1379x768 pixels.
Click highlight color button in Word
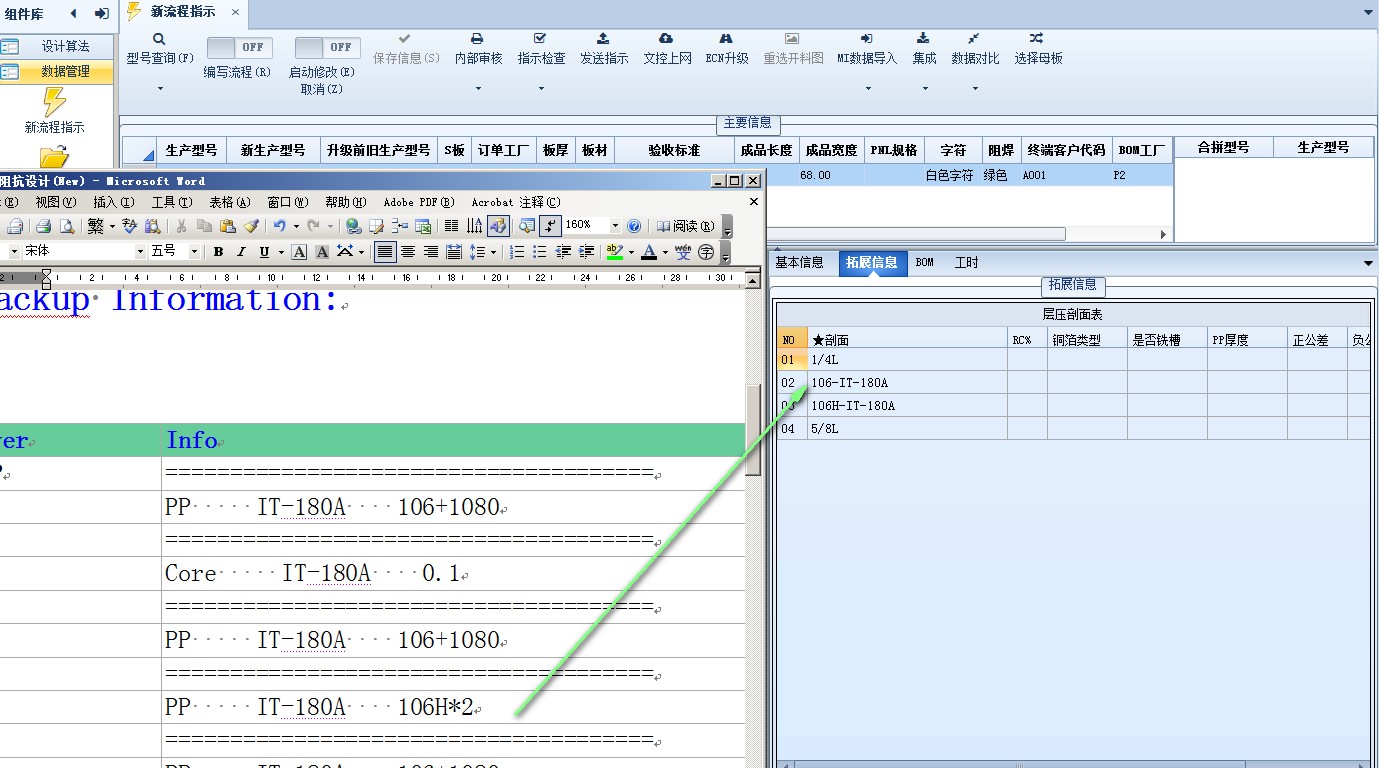tap(615, 252)
